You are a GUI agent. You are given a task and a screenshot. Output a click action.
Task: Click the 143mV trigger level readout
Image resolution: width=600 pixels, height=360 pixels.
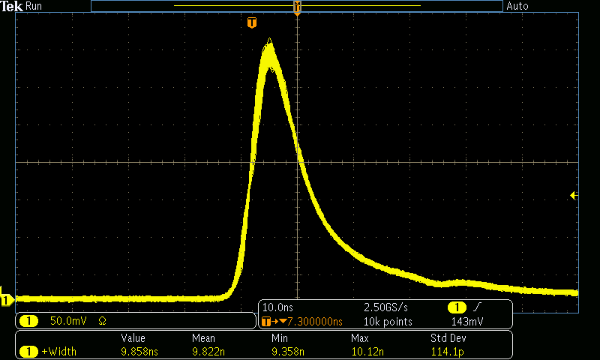point(467,322)
